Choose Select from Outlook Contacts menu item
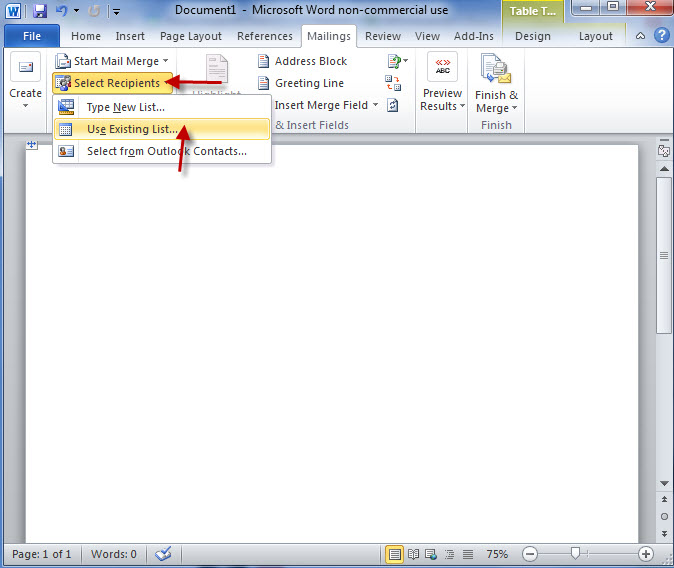This screenshot has height=568, width=674. click(162, 151)
